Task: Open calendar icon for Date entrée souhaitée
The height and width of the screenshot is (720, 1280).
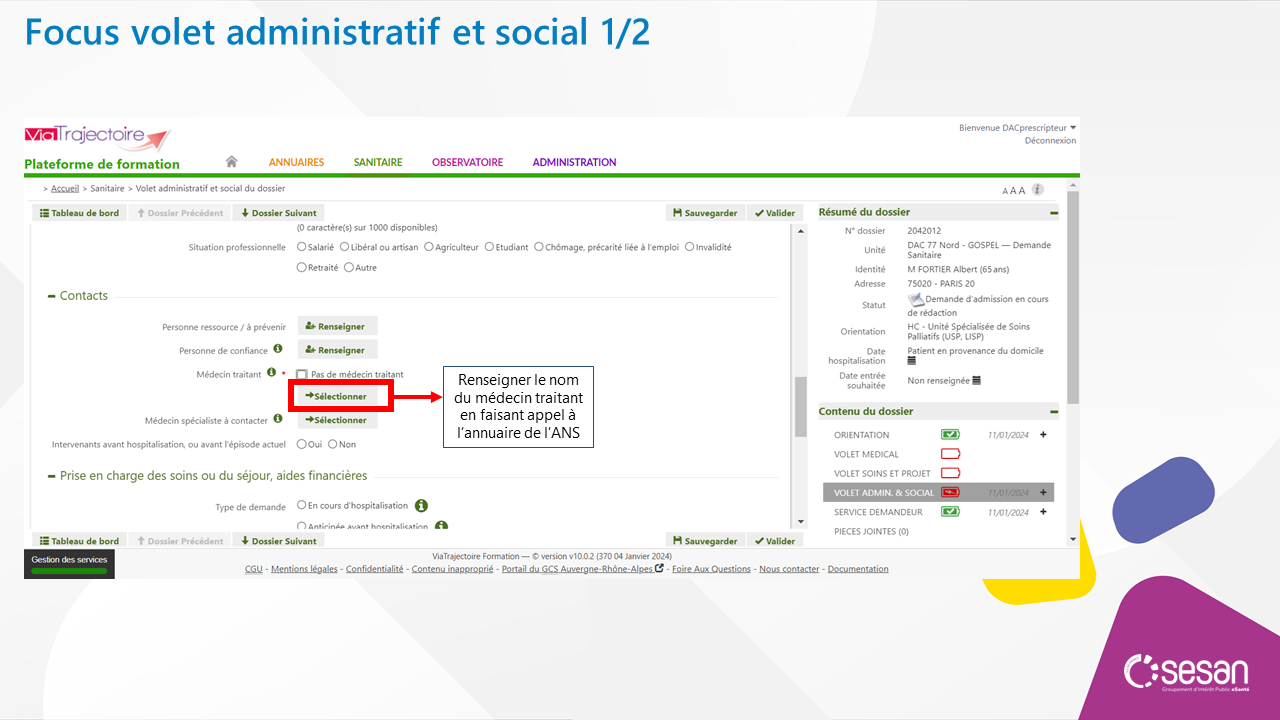Action: pos(976,380)
